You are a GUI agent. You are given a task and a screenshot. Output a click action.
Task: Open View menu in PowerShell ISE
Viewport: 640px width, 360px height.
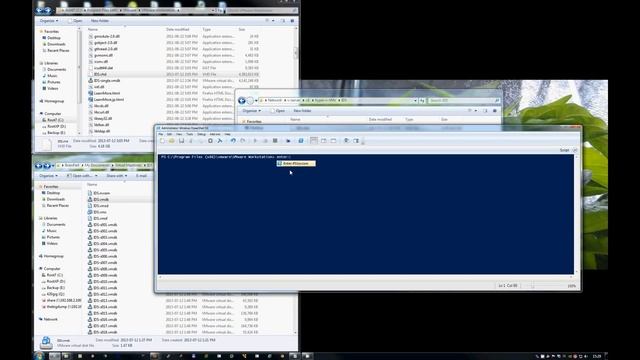pos(179,134)
